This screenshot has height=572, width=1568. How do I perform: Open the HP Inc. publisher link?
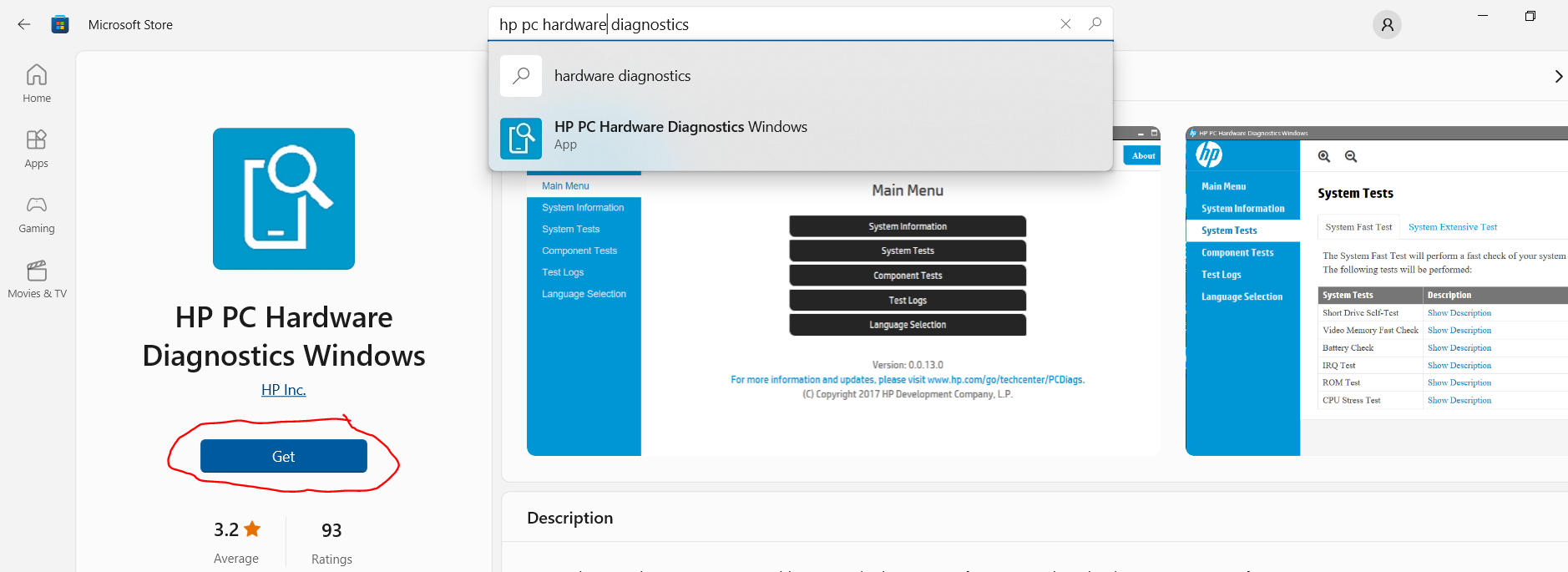click(284, 390)
